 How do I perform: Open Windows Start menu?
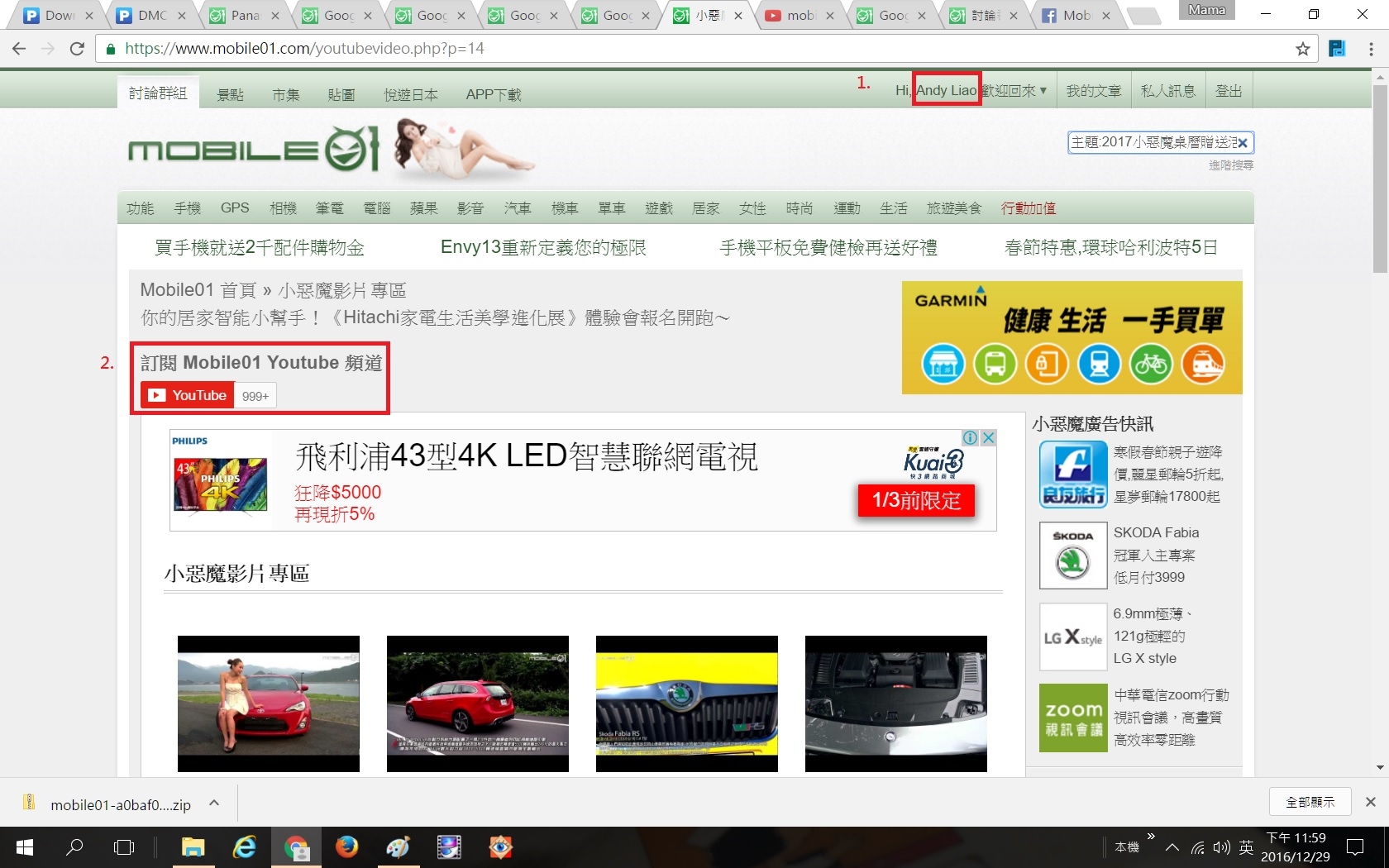(25, 847)
